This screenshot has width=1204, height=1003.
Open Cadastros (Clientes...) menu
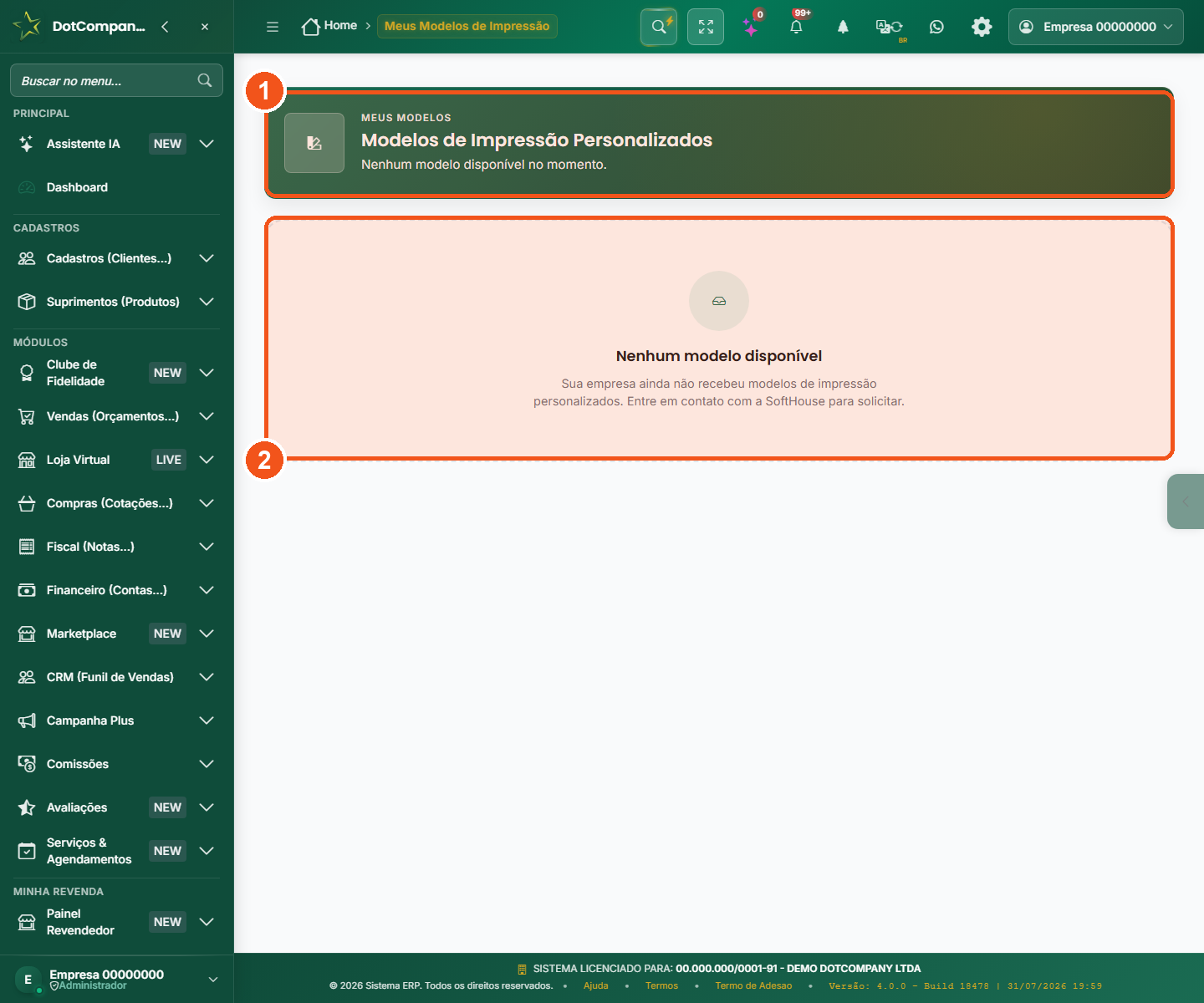116,258
